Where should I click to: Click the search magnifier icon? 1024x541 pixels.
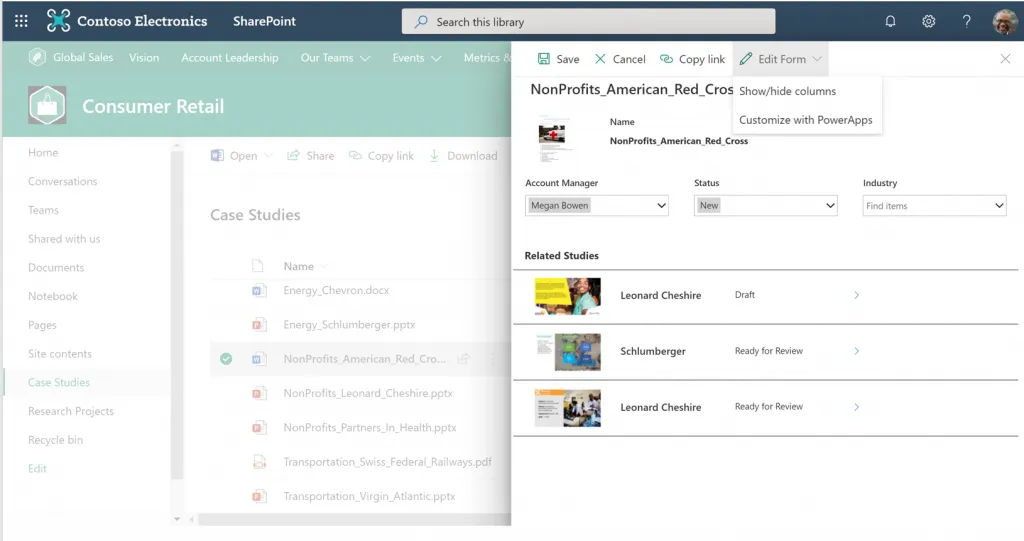[x=421, y=22]
